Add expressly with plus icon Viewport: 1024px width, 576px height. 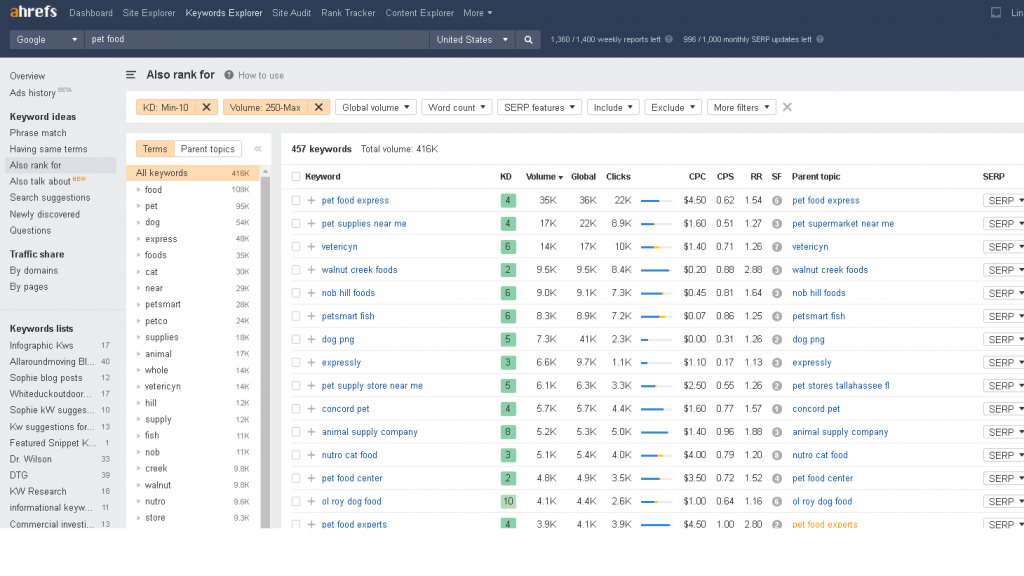(311, 362)
